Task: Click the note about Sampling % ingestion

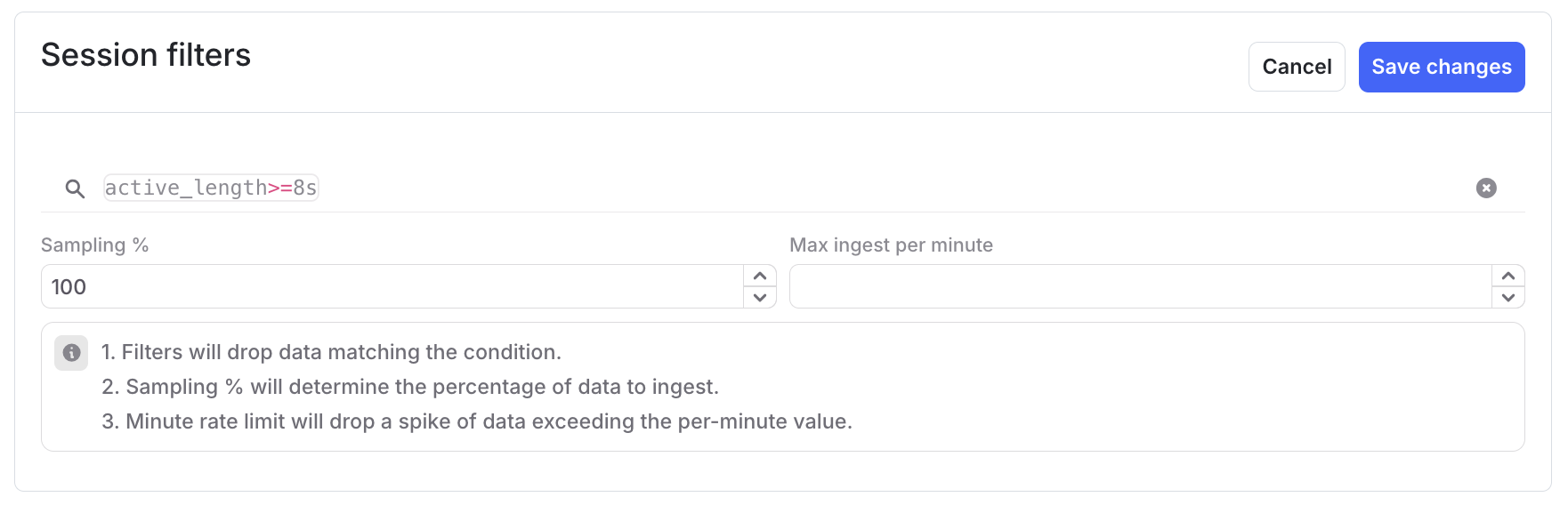Action: tap(410, 387)
